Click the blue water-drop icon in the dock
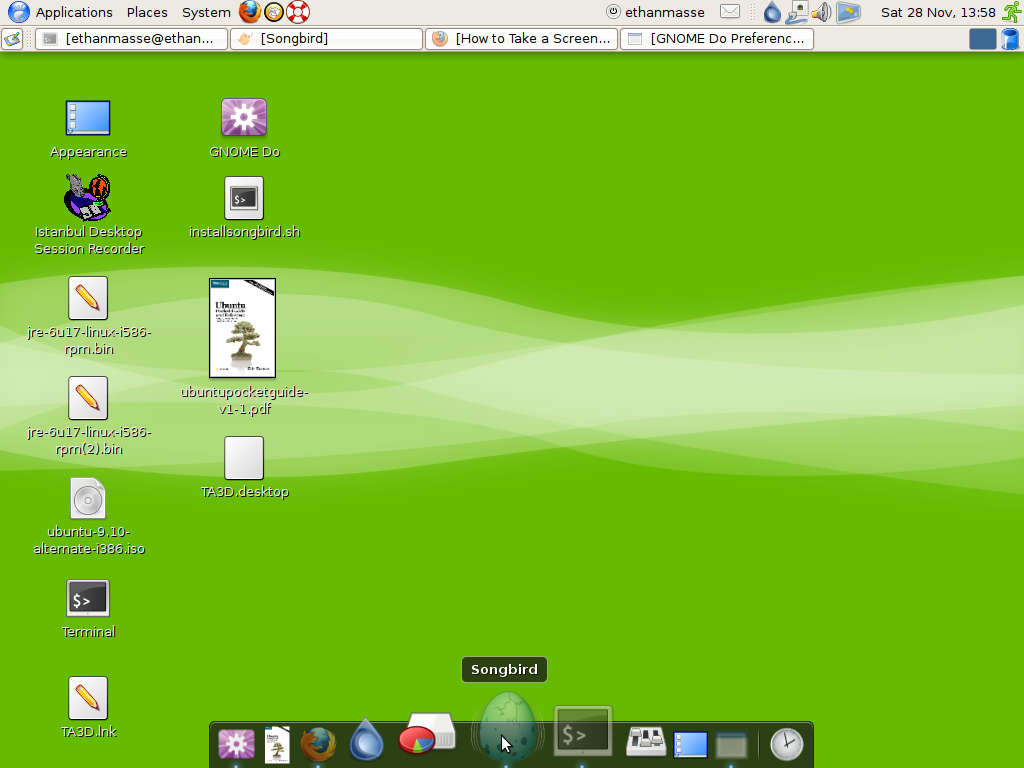1024x768 pixels. 366,740
